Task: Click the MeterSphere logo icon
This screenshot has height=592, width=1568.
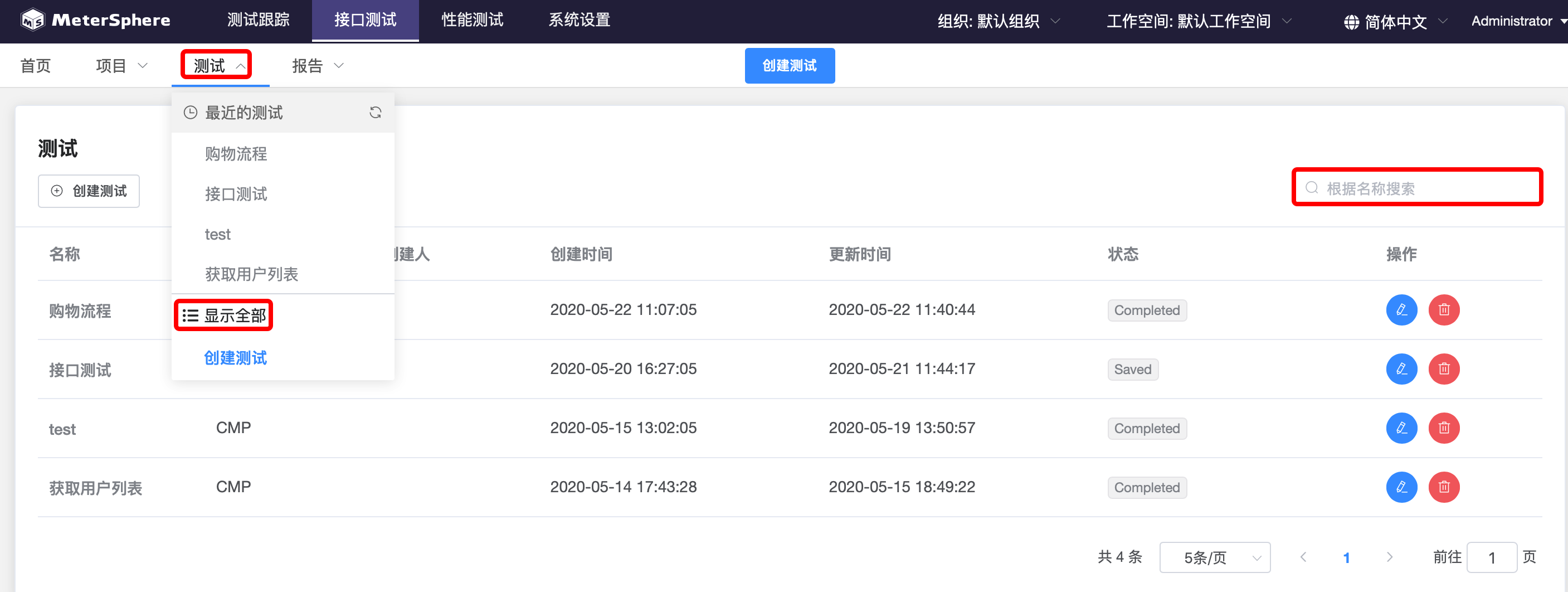Action: click(32, 20)
